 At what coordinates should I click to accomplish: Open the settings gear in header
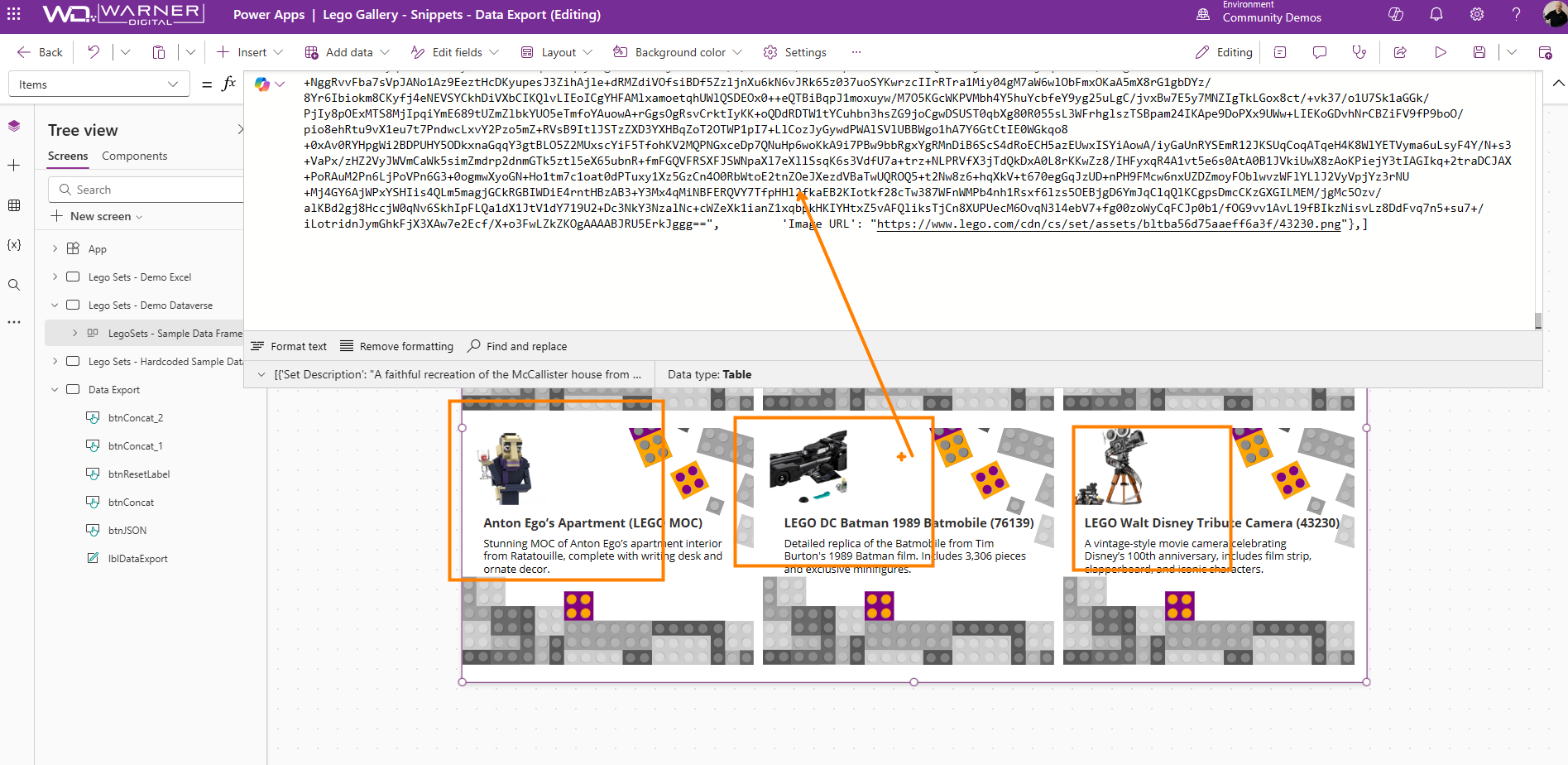[x=1477, y=14]
